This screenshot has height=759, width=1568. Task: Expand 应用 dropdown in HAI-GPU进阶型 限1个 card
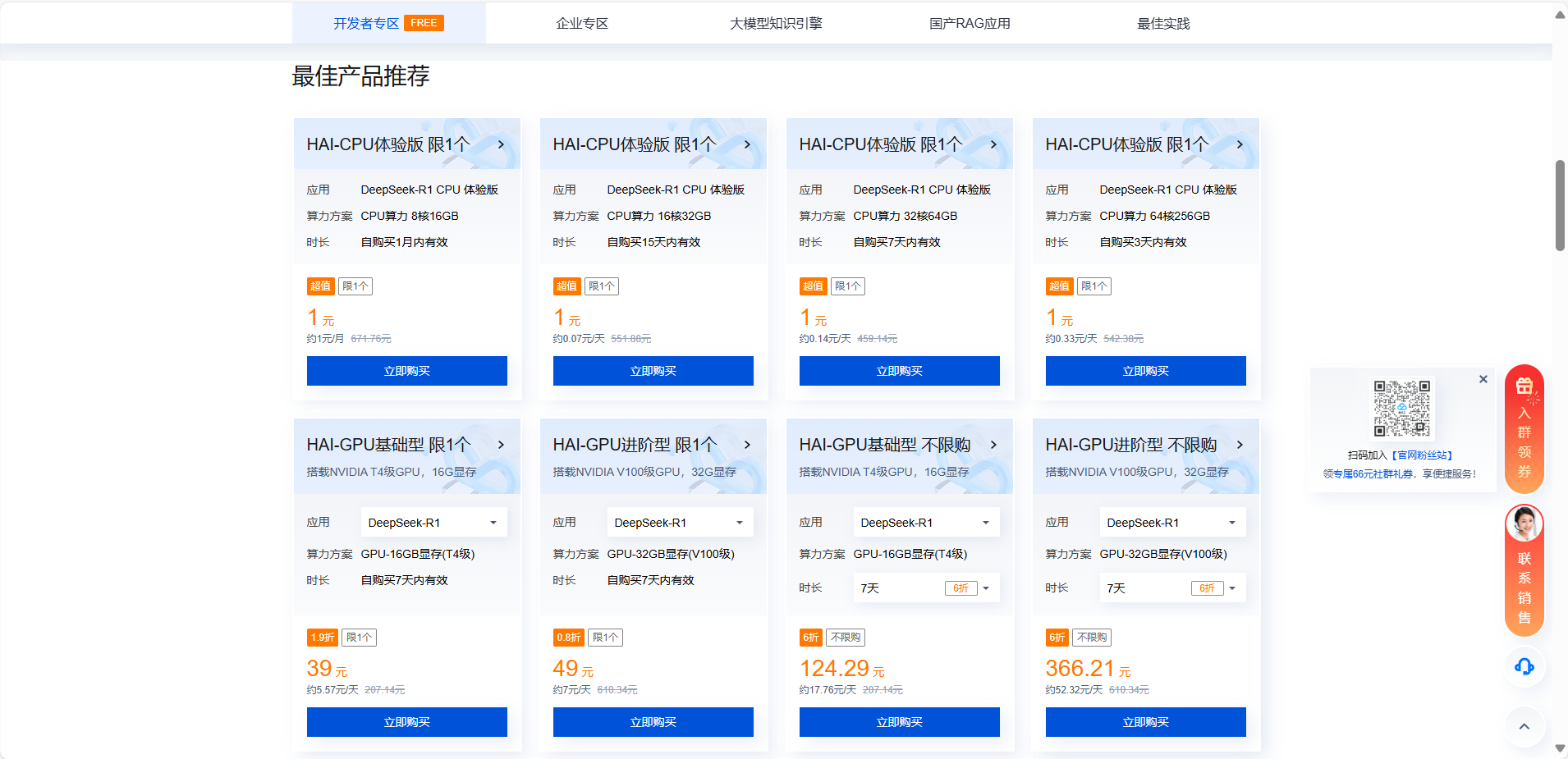[680, 523]
